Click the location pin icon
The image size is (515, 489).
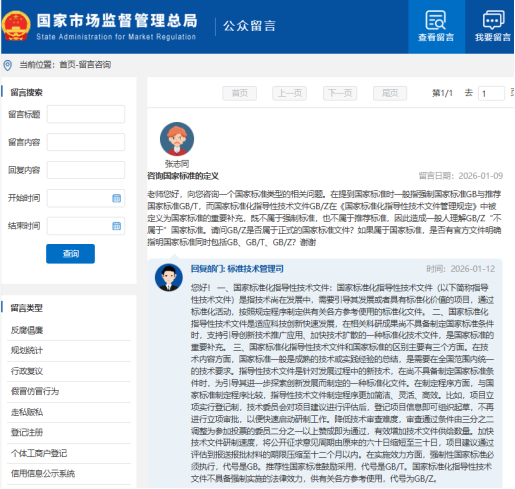[x=7, y=65]
